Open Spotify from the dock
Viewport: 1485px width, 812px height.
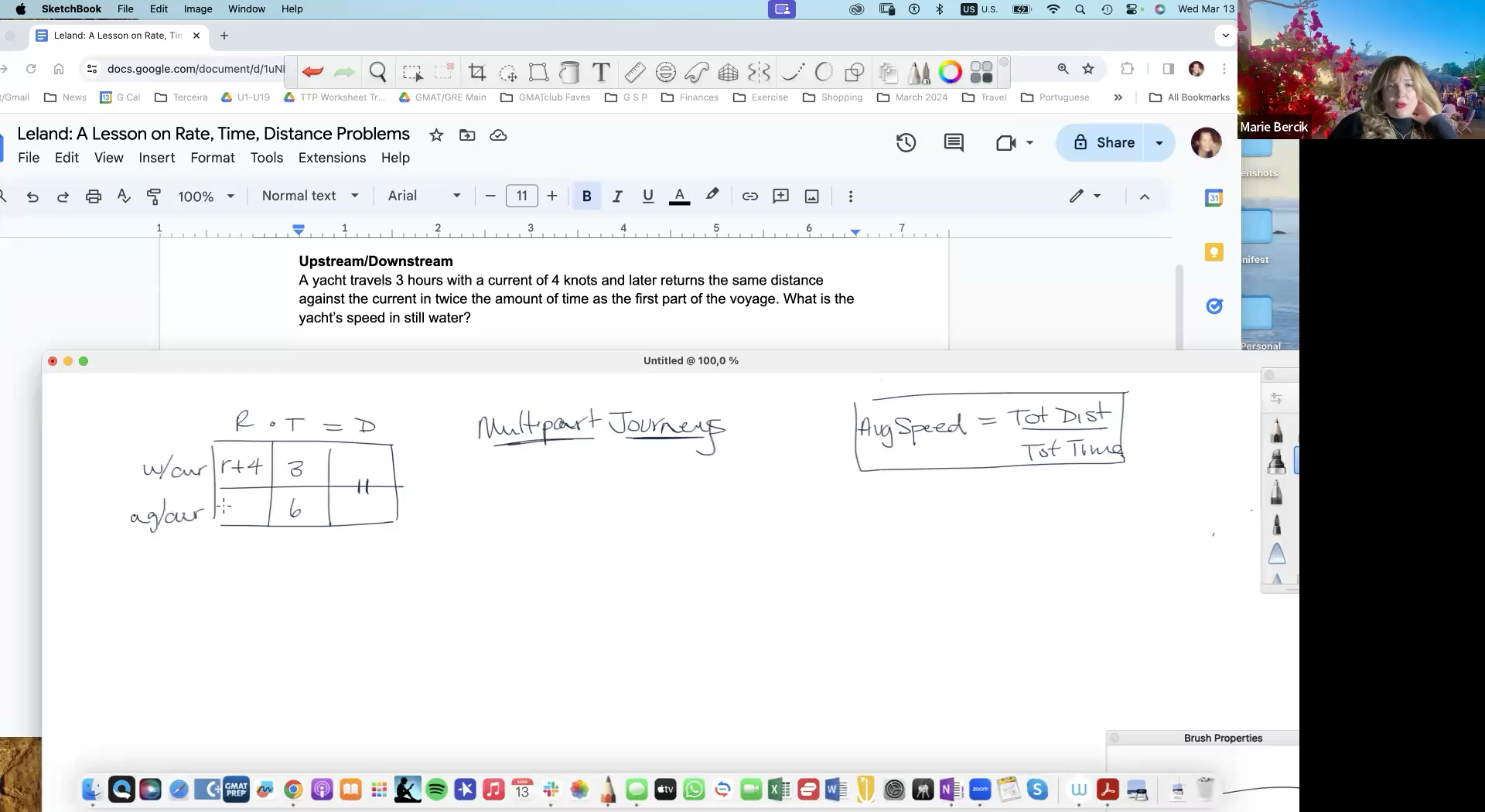[436, 790]
